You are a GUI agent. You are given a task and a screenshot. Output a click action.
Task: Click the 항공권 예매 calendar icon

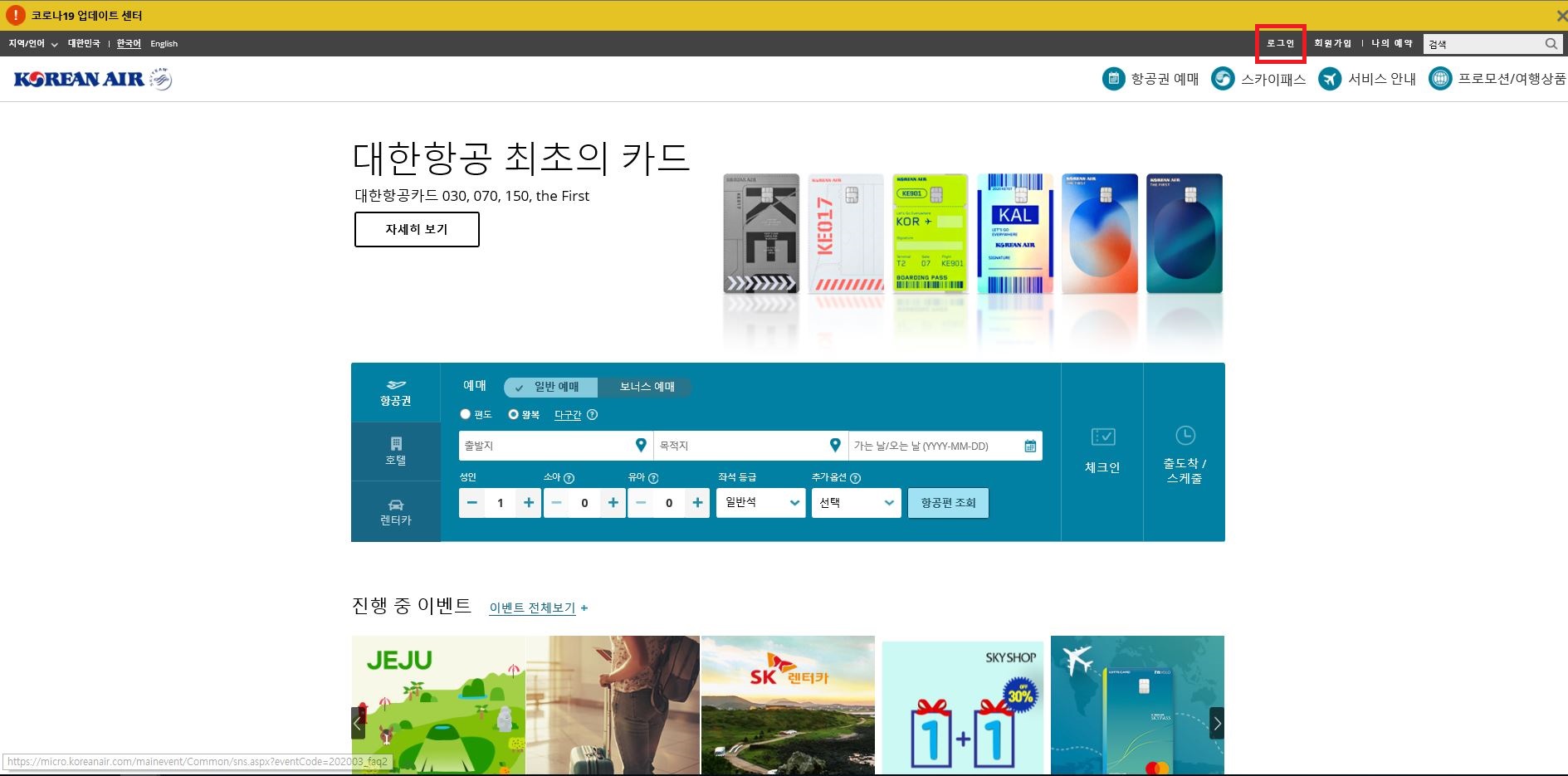[x=1113, y=79]
